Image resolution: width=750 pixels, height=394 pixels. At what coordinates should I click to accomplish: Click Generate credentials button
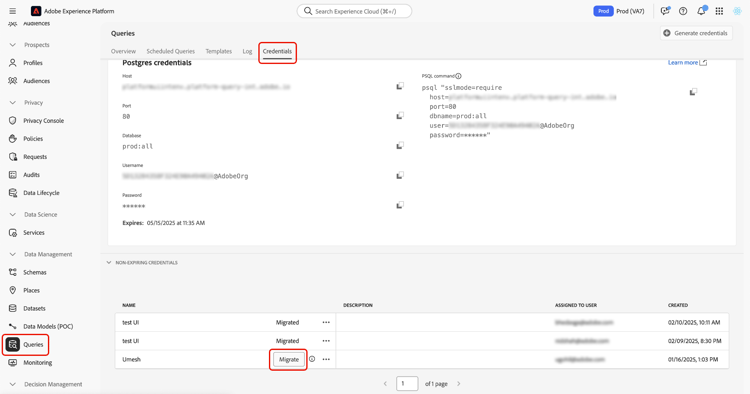(696, 33)
